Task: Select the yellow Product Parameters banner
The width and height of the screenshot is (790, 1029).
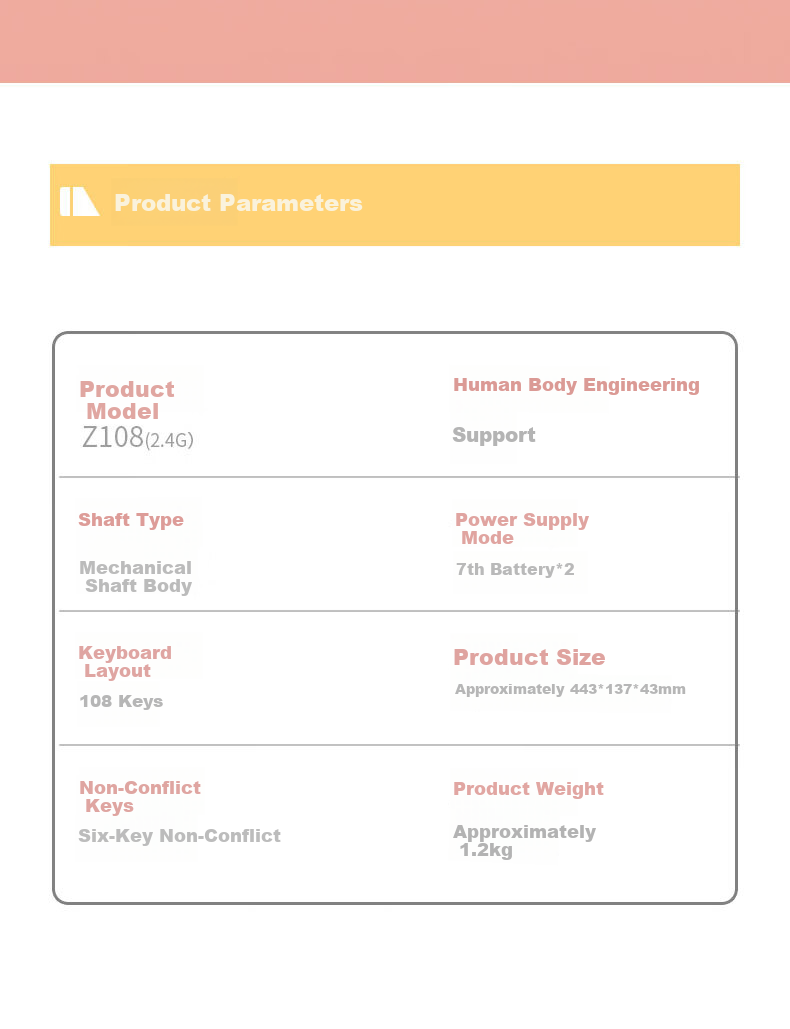Action: (395, 205)
